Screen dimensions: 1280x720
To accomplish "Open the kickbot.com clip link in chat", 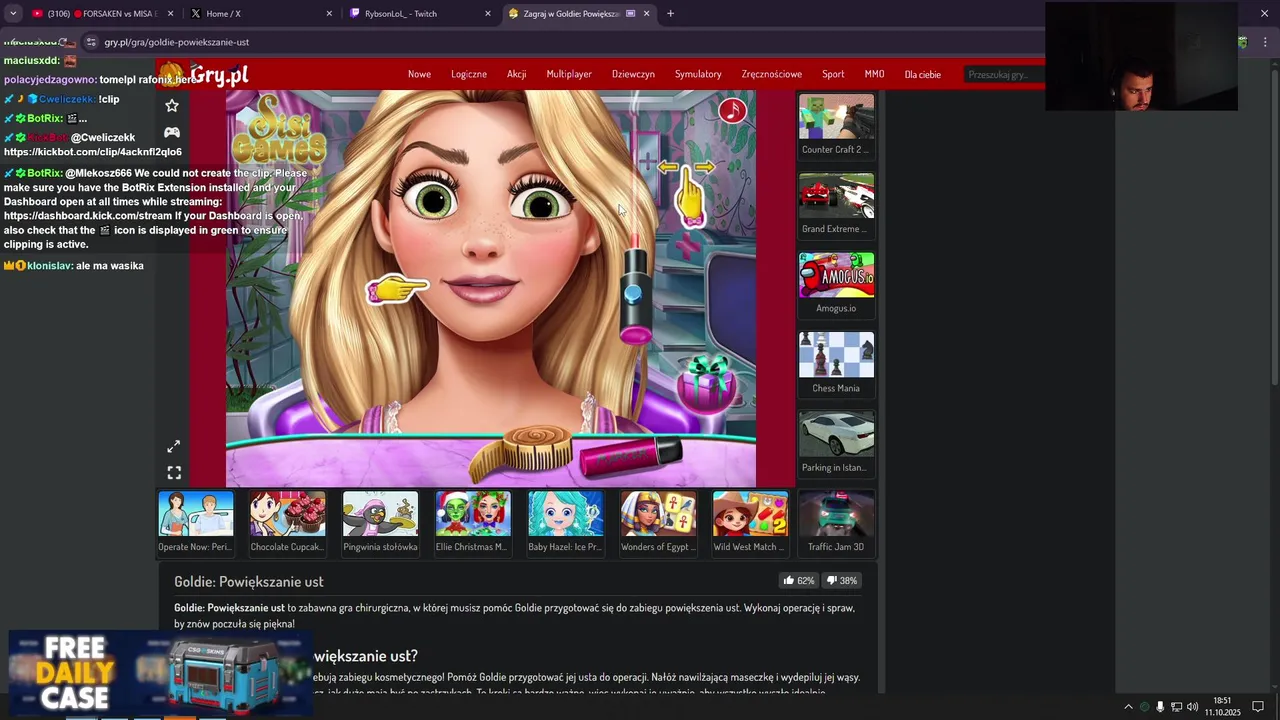I will point(93,152).
